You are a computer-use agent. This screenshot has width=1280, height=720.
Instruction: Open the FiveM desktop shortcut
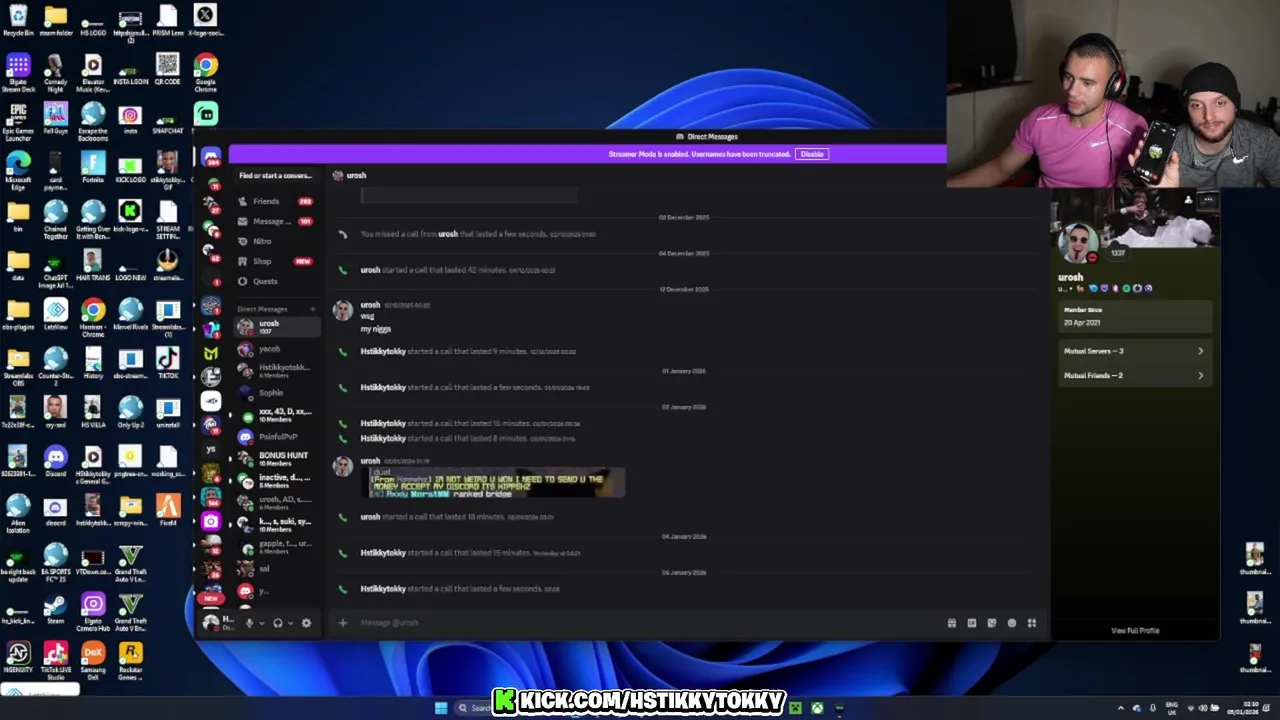coord(168,511)
